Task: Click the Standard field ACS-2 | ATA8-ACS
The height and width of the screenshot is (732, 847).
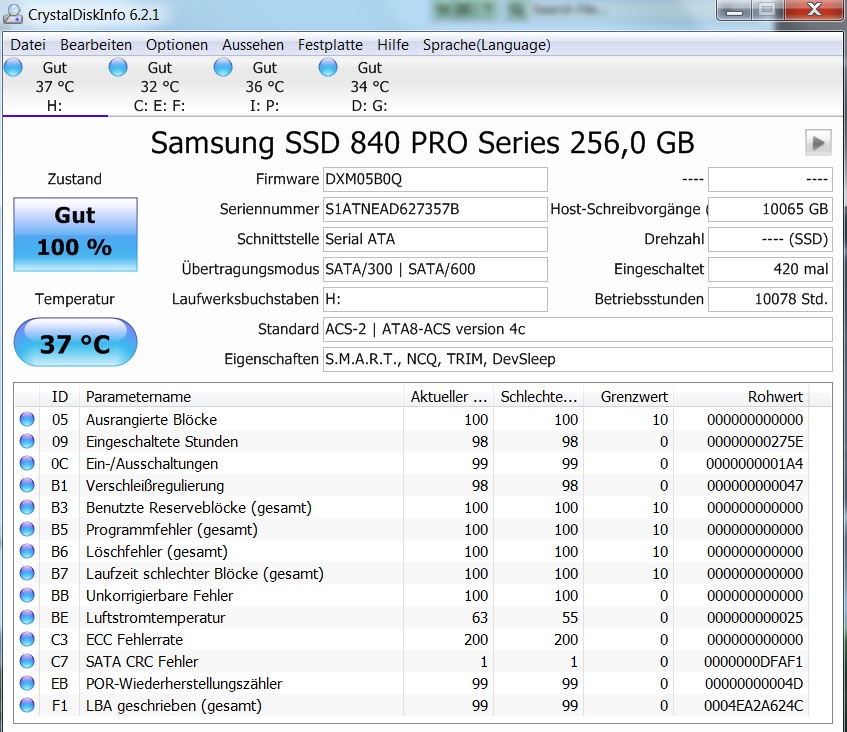Action: [577, 329]
